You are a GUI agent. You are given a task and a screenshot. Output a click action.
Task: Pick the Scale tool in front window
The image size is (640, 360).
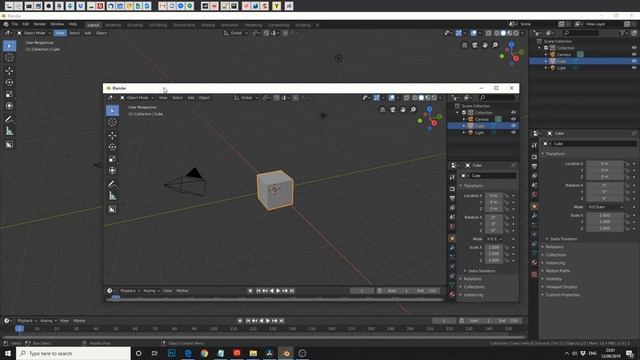[112, 159]
